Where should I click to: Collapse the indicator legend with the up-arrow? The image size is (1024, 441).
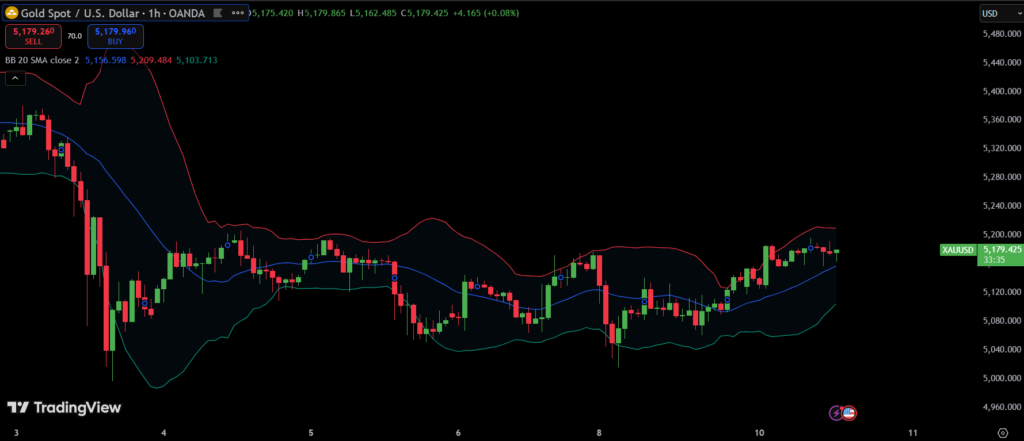[x=16, y=78]
